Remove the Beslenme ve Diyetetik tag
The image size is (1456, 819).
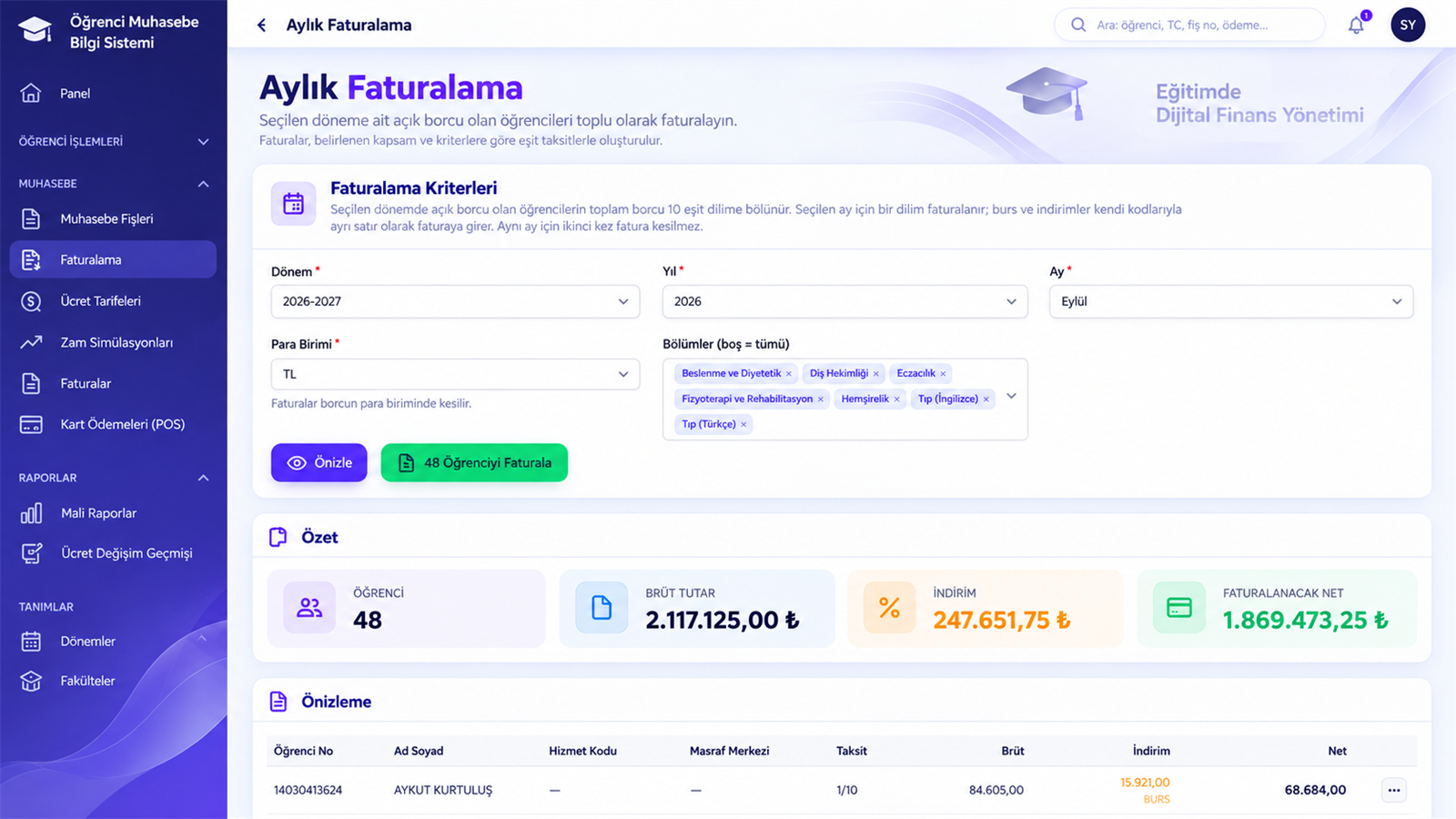coord(789,374)
